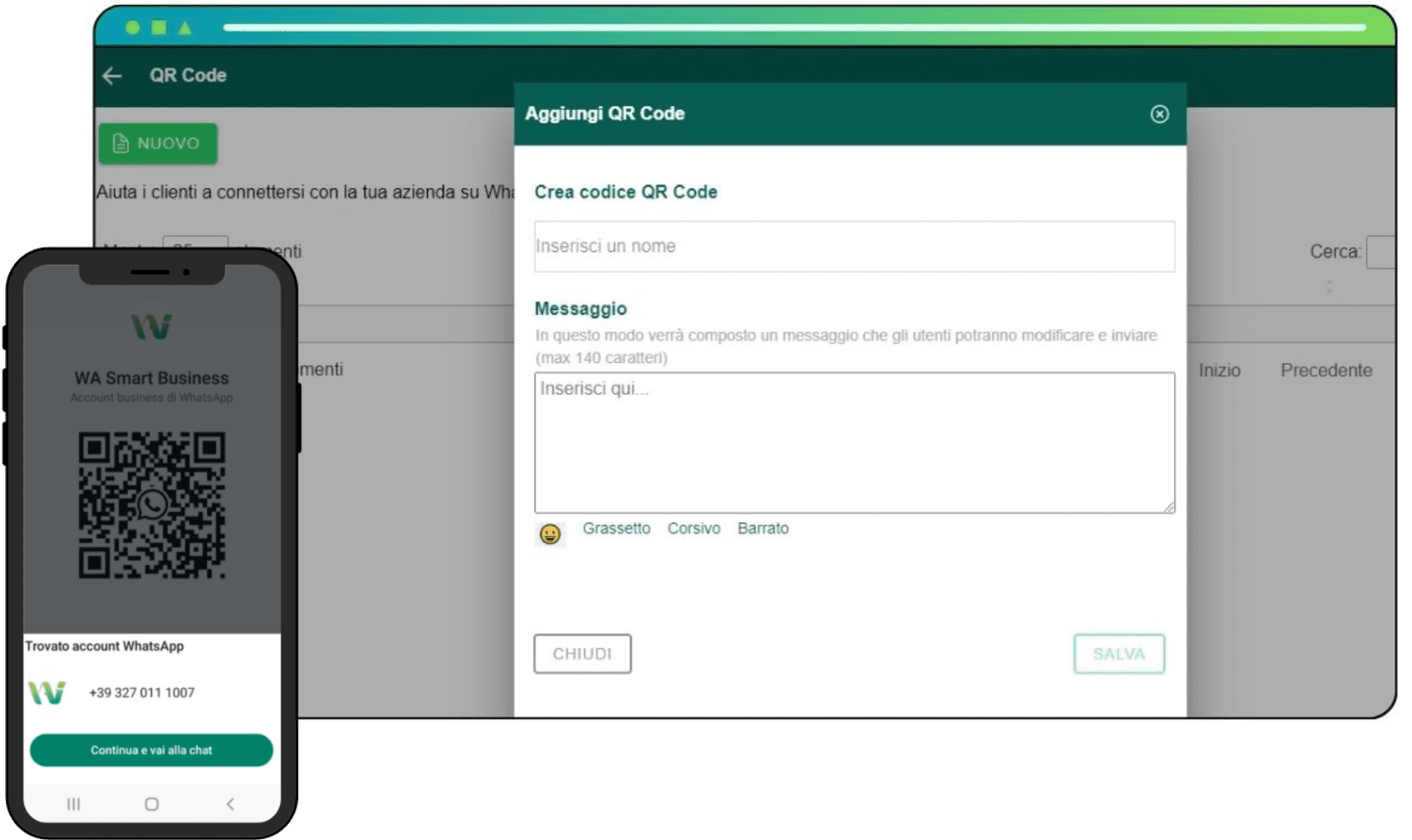Tap the phone's recent apps icon
Viewport: 1412px width, 840px height.
(74, 804)
